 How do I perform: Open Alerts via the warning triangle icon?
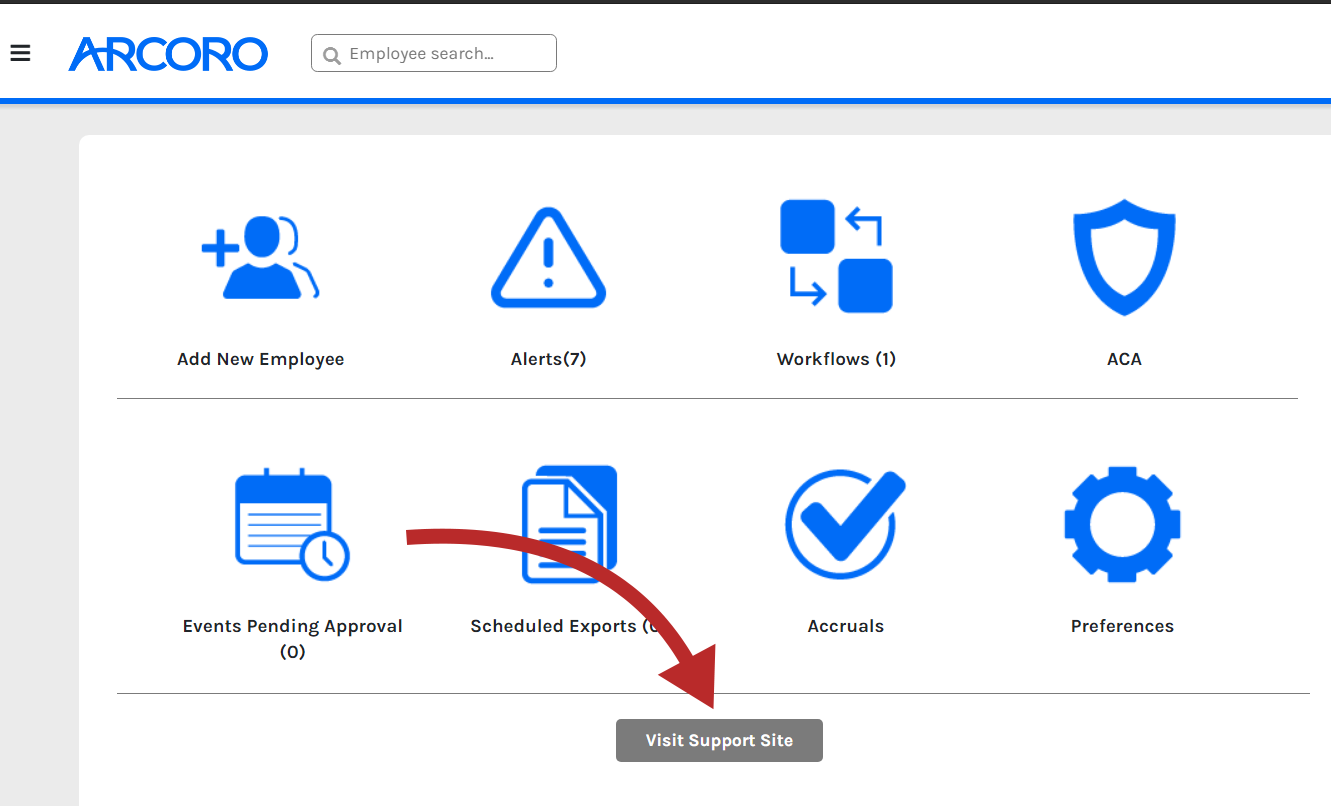tap(548, 258)
